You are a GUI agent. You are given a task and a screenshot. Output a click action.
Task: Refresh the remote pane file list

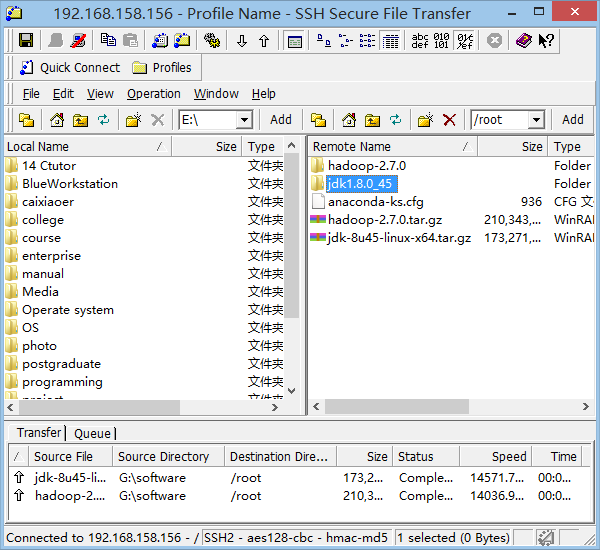click(396, 120)
